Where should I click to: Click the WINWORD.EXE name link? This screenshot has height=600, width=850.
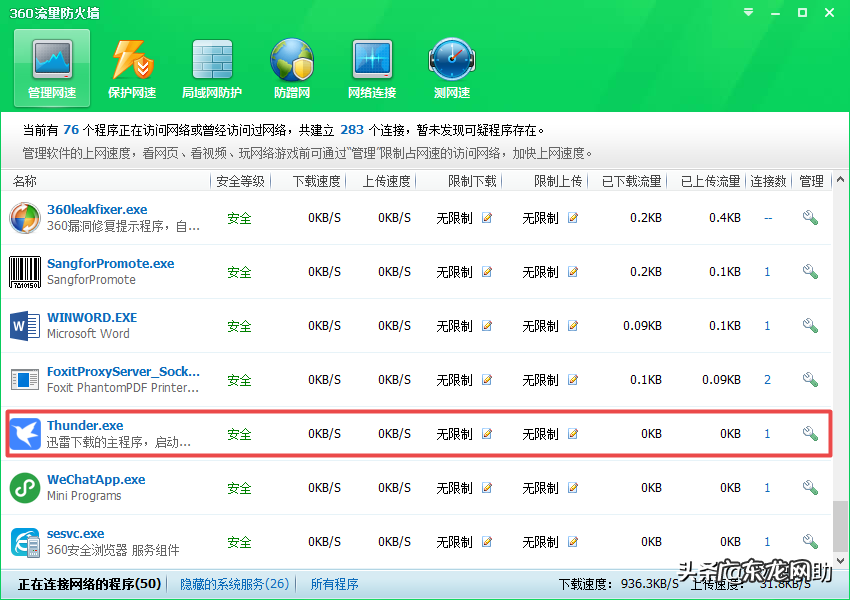click(x=92, y=317)
